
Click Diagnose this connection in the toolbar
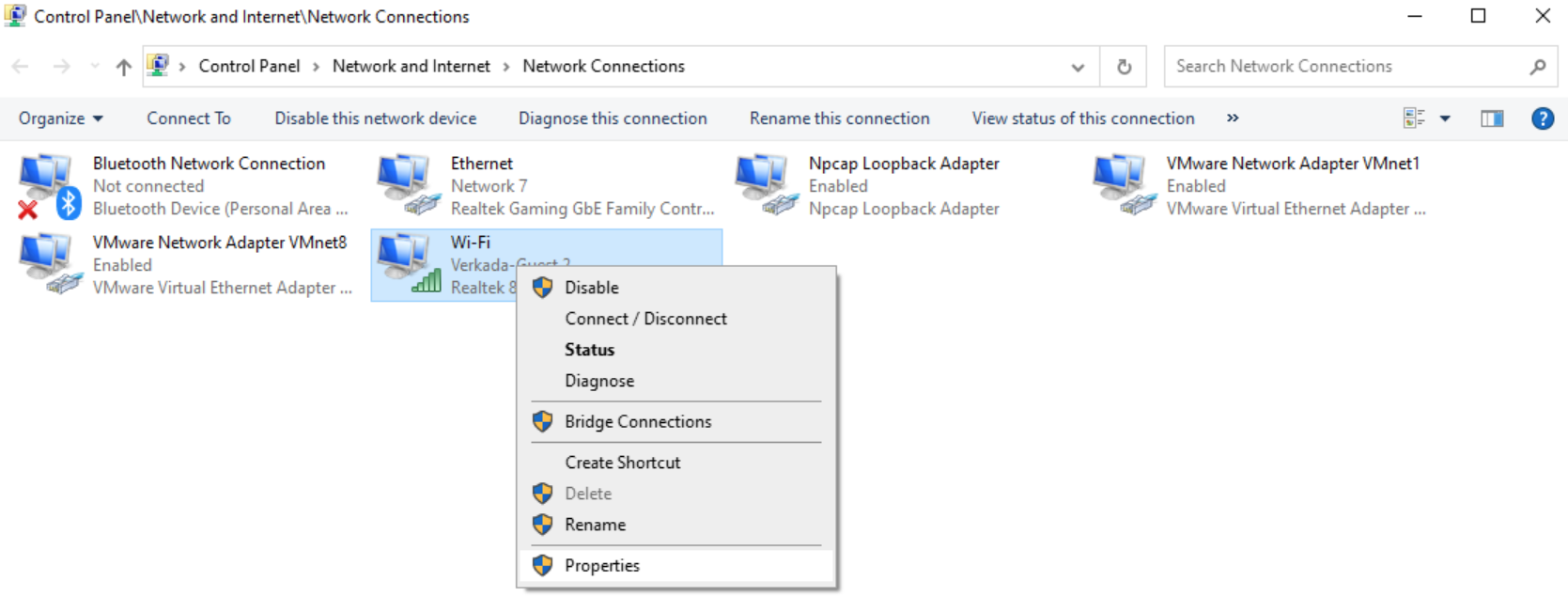click(613, 118)
